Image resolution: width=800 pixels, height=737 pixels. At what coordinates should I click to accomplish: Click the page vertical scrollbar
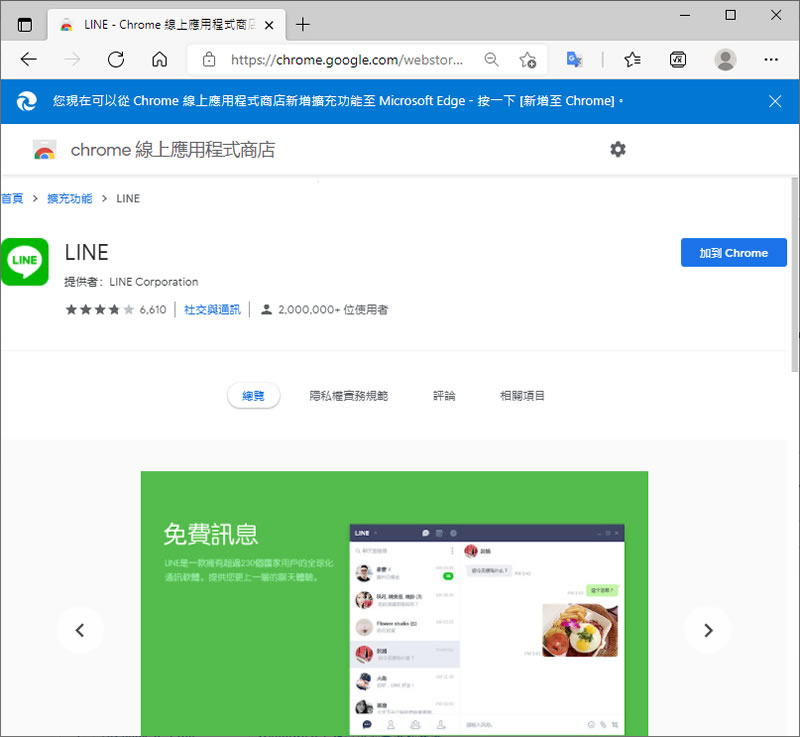tap(794, 274)
